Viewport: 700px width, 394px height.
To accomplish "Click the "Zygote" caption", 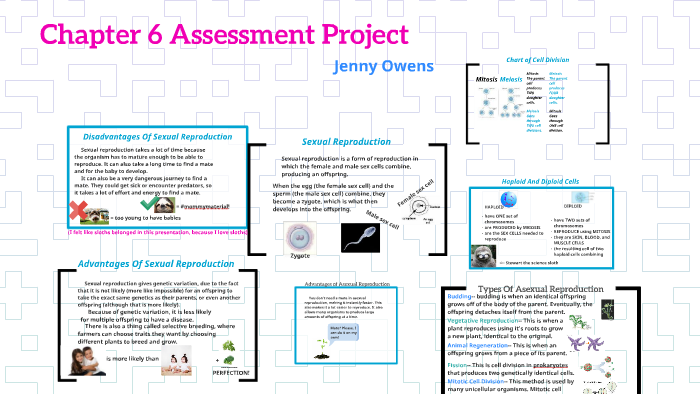I will 300,256.
